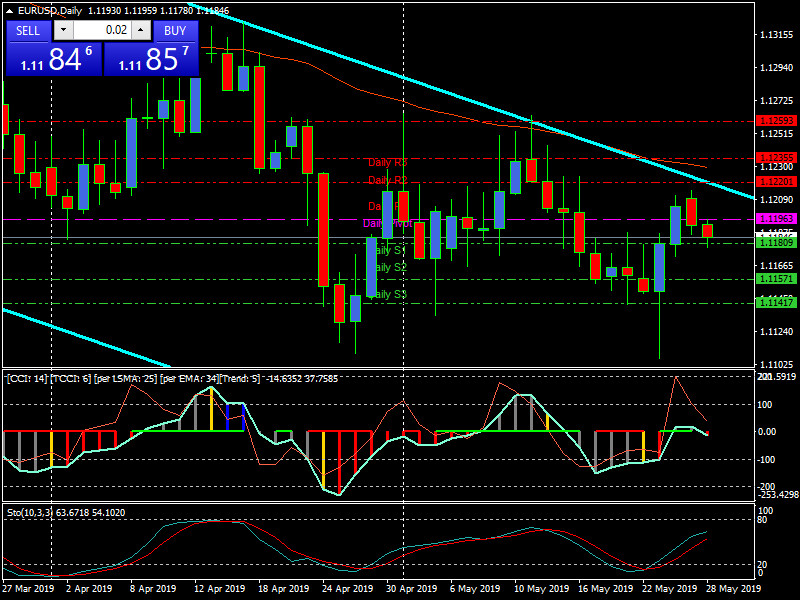Viewport: 800px width, 600px height.
Task: Collapse the one-click trading panel
Action: [x=9, y=10]
